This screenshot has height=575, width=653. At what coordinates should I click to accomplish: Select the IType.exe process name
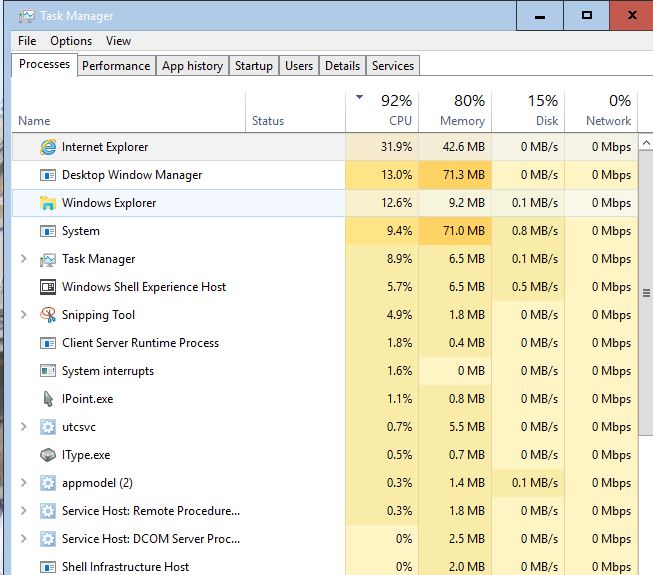(x=86, y=455)
